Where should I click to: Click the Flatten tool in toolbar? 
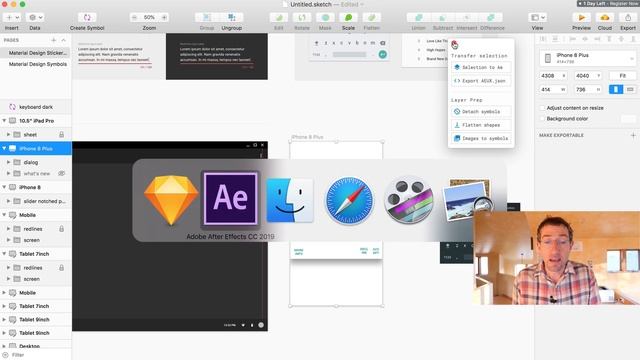371,18
